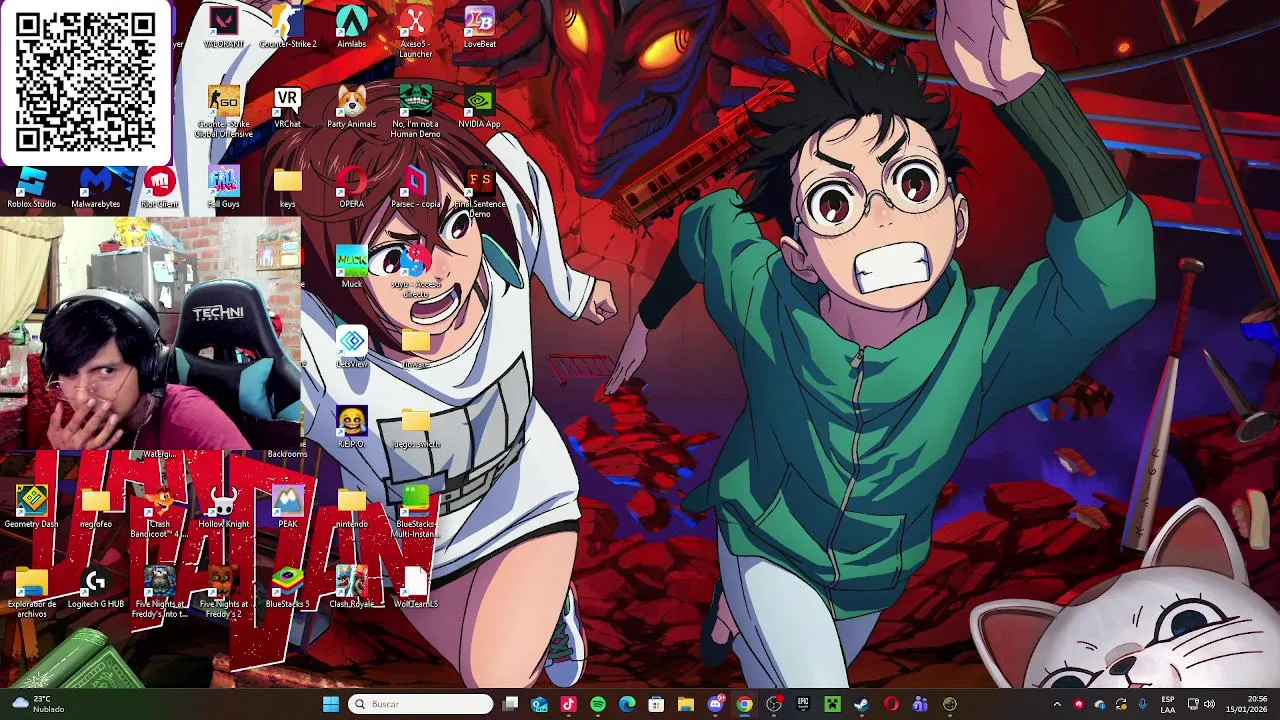1280x720 pixels.
Task: Launch the Geometry Dash shortcut
Action: (31, 507)
